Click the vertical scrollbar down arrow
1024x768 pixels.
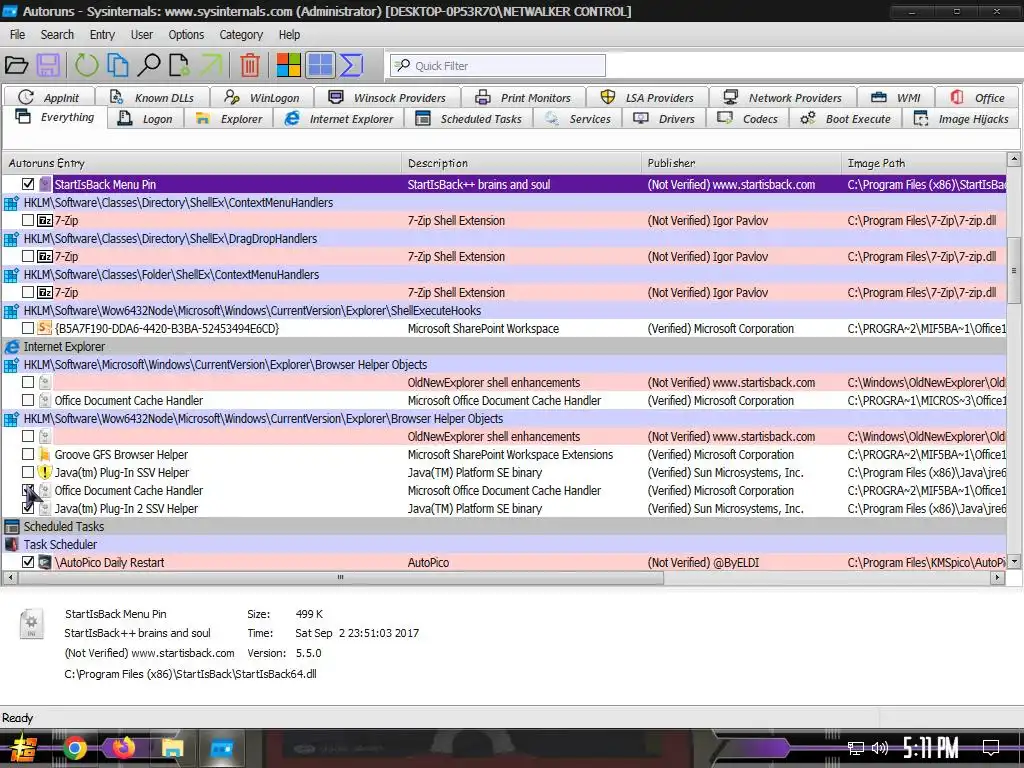(x=1014, y=561)
